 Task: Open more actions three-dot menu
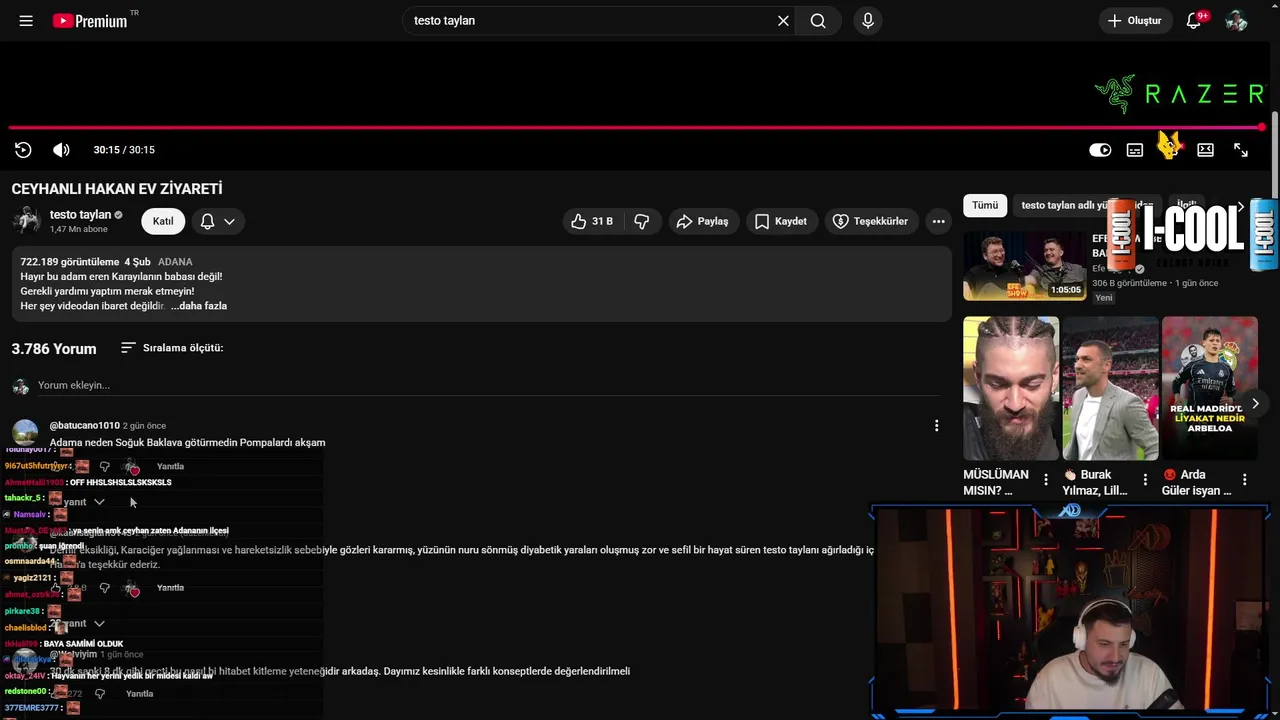938,221
